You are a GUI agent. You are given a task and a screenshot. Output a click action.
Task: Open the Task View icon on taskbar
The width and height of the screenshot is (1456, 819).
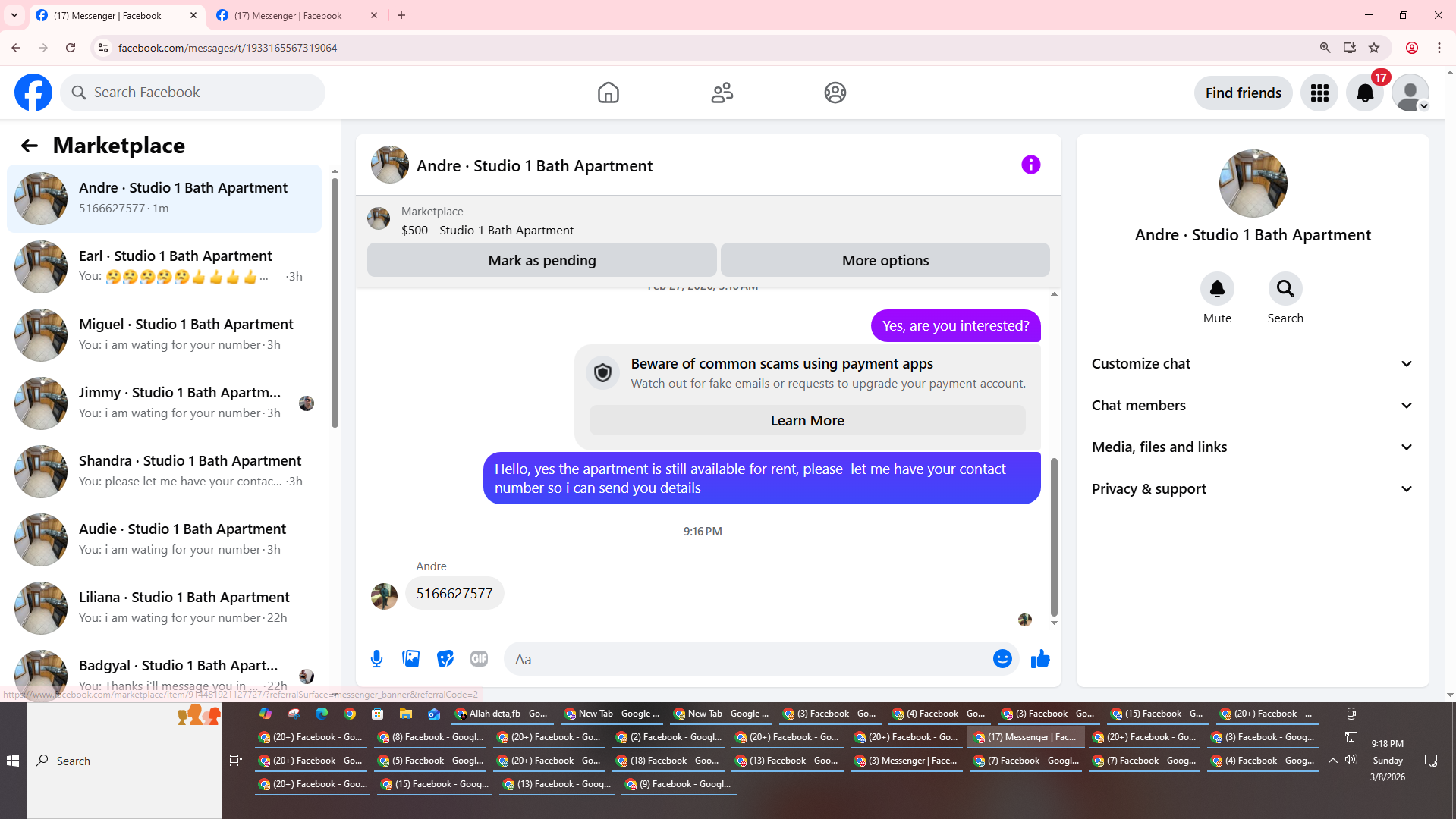coord(236,761)
